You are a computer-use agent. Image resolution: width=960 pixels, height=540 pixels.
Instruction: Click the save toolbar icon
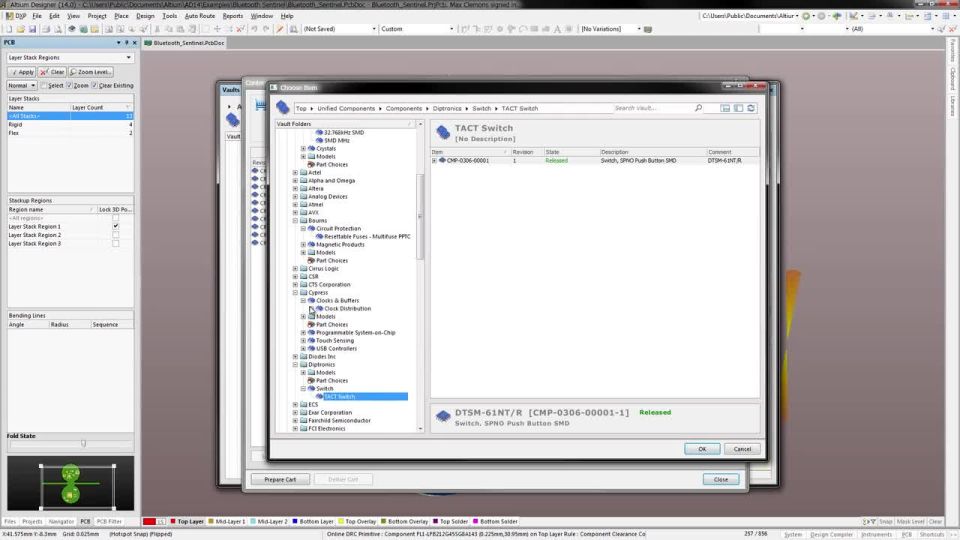click(32, 29)
